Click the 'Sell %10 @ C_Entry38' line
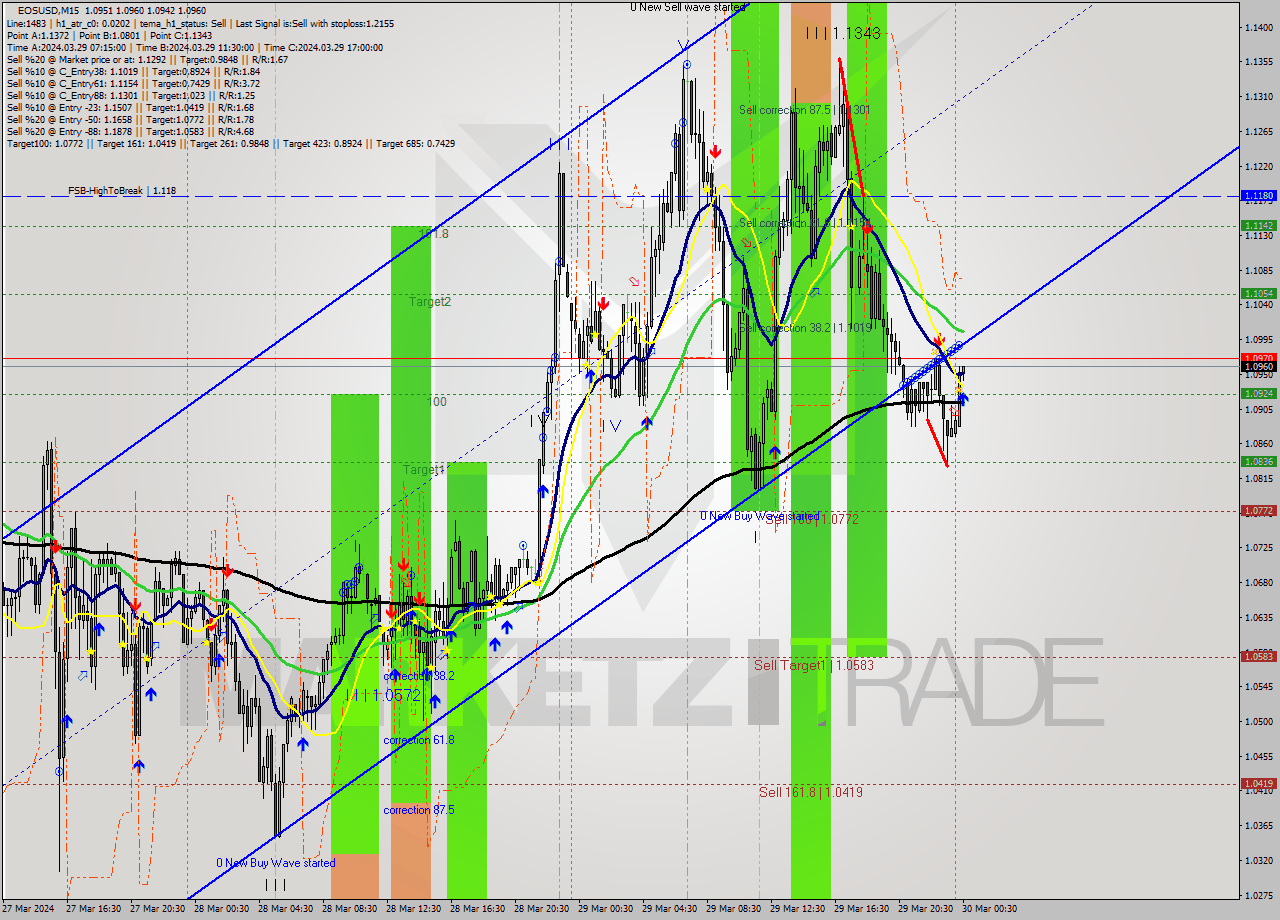Screen dimensions: 1280x920 point(133,72)
